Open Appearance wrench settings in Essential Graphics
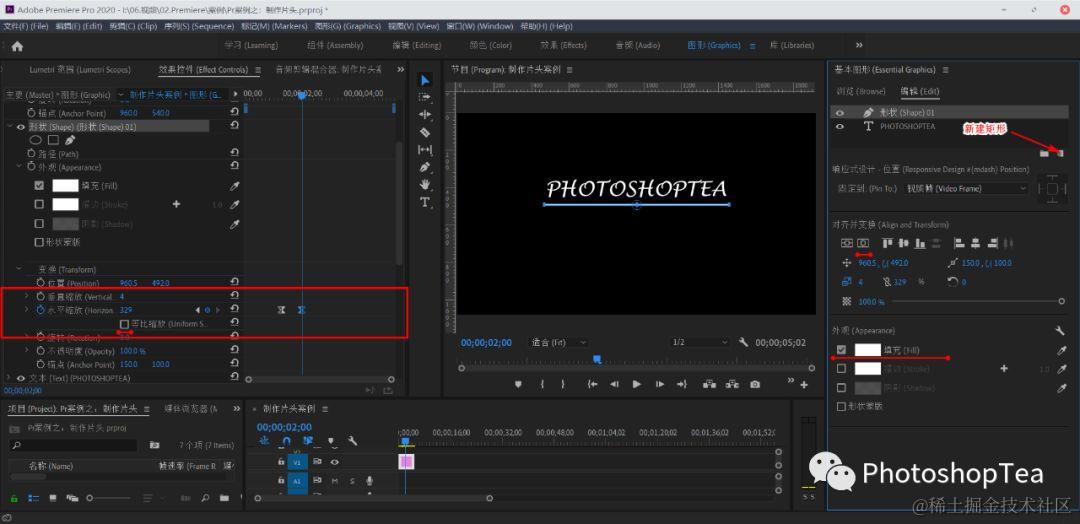The height and width of the screenshot is (524, 1080). [1060, 331]
